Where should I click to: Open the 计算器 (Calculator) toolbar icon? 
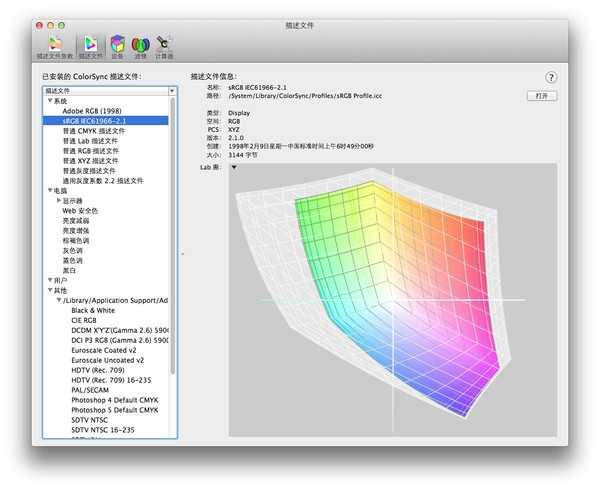click(165, 45)
